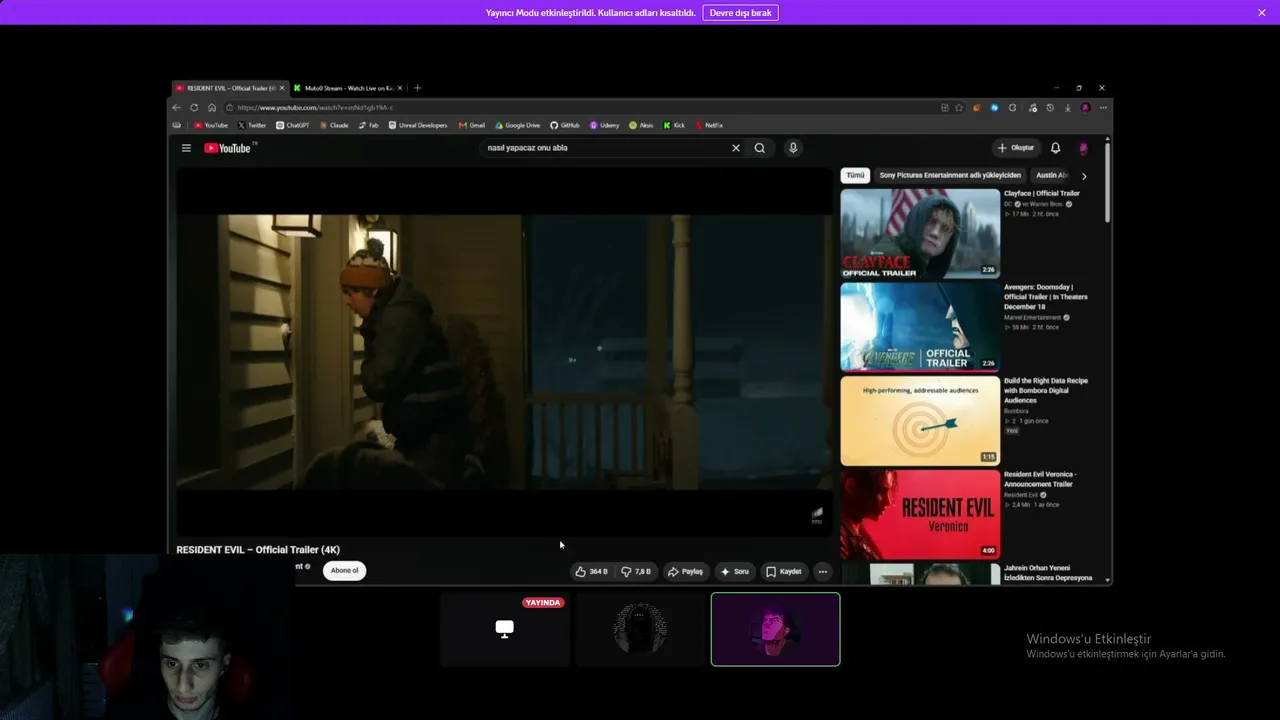Open the GitHub bookmark
Image resolution: width=1280 pixels, height=720 pixels.
[565, 125]
